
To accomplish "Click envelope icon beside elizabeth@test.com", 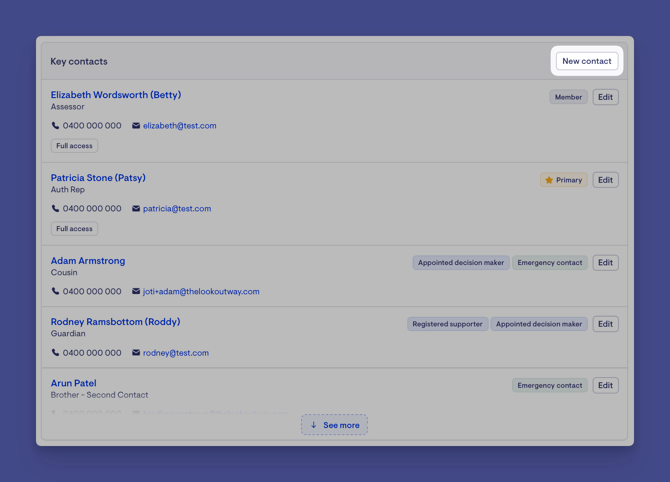I will (x=136, y=126).
